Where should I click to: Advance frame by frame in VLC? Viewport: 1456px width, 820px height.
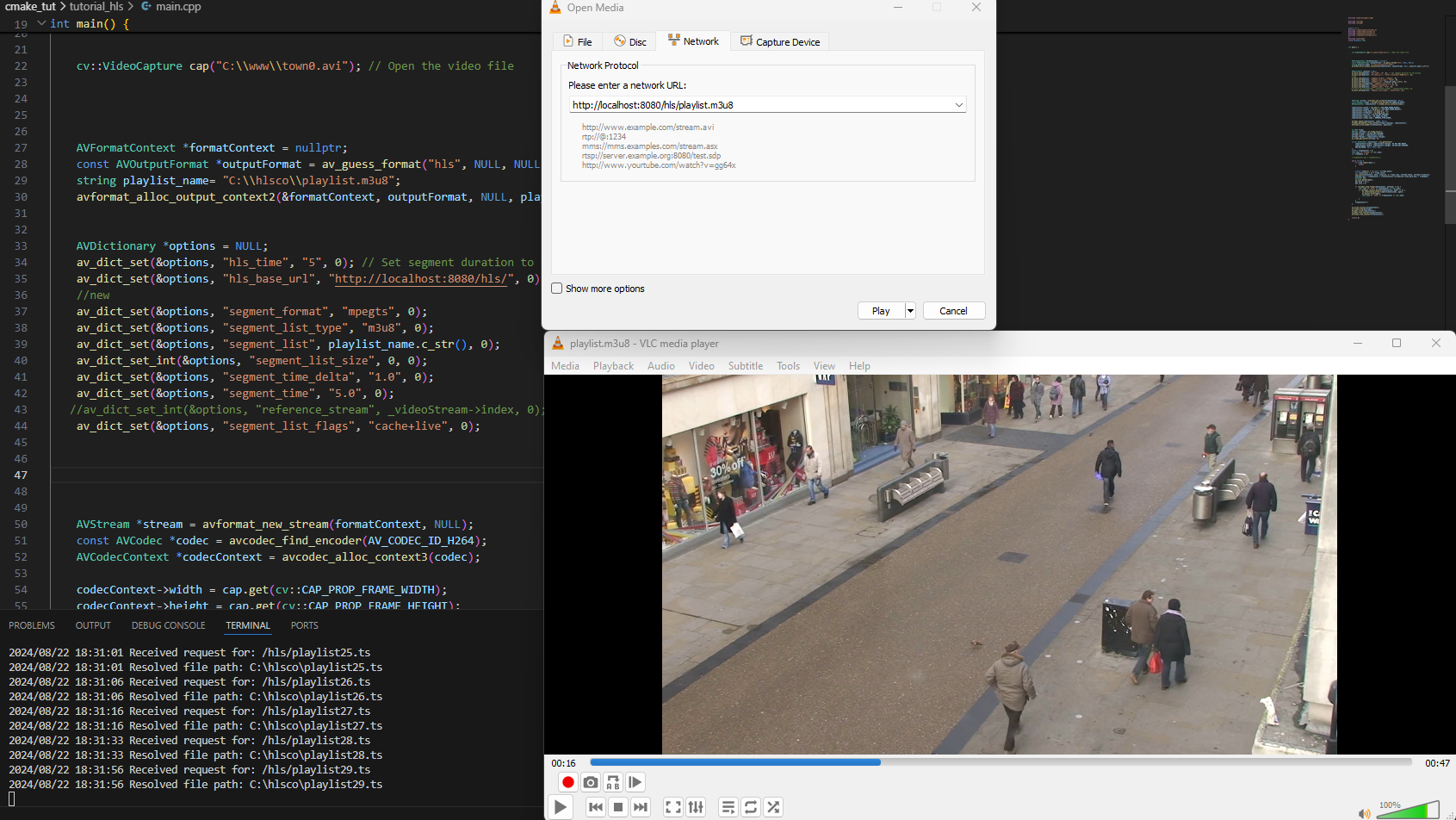(x=635, y=782)
